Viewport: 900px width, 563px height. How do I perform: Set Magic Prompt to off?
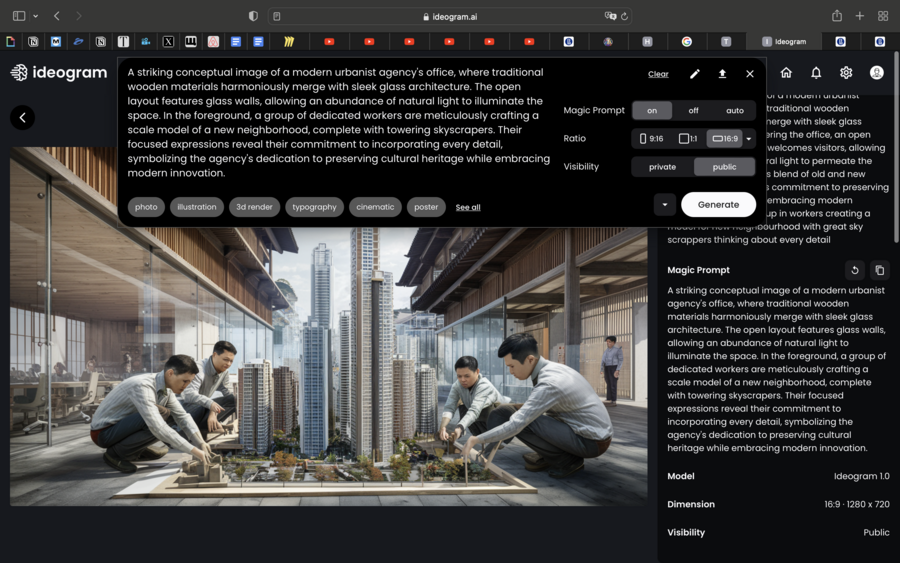(693, 111)
